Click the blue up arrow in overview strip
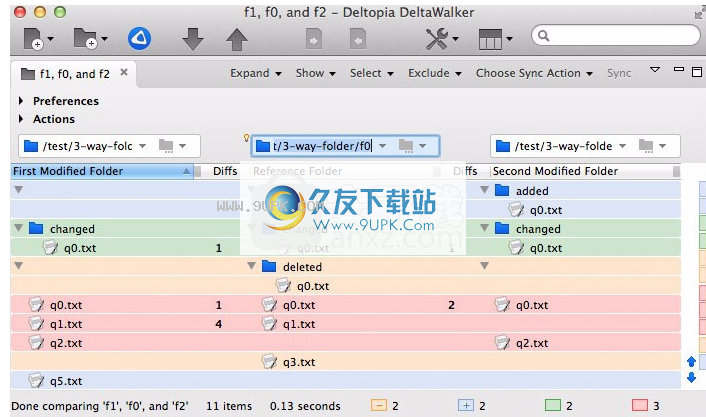The width and height of the screenshot is (706, 417). (692, 361)
